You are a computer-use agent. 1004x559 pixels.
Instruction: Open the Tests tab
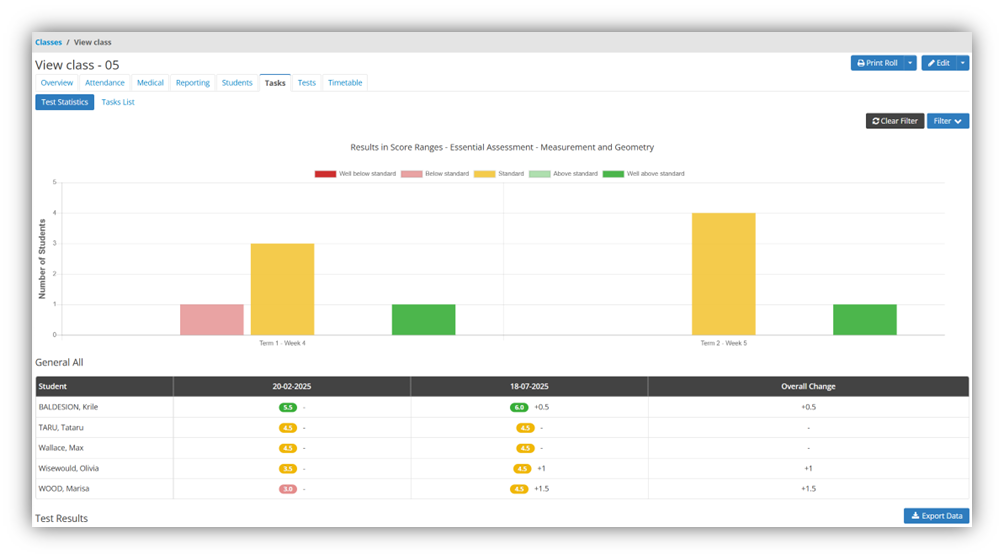307,83
